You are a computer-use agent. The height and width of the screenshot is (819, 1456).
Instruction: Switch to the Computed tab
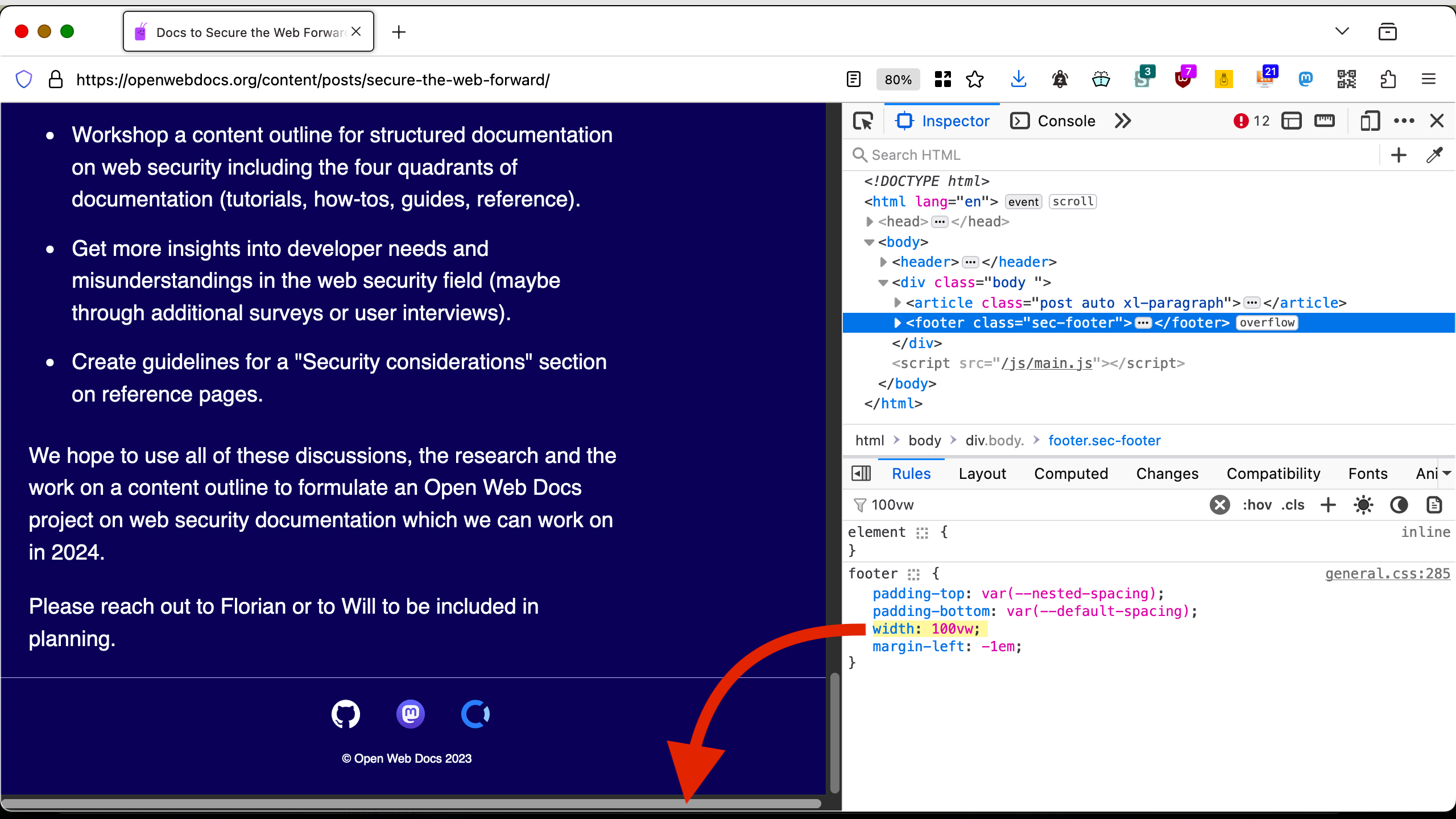pyautogui.click(x=1071, y=473)
